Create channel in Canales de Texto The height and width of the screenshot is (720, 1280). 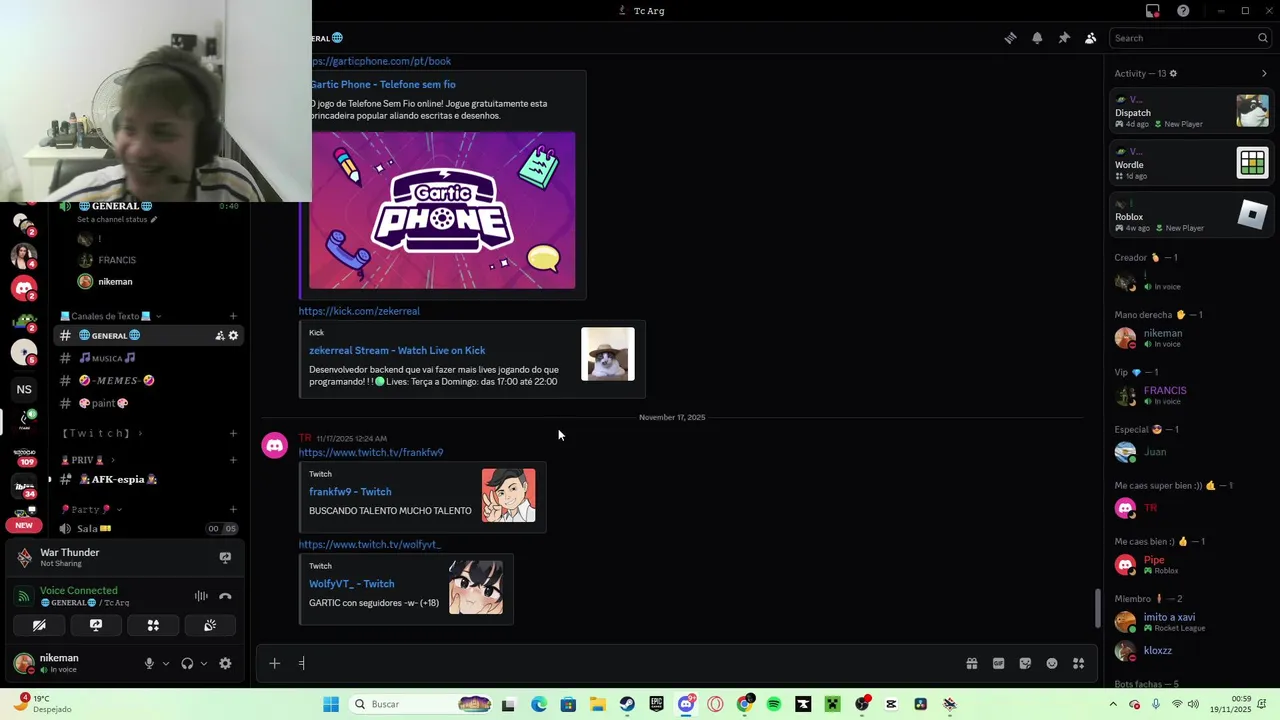coord(233,316)
